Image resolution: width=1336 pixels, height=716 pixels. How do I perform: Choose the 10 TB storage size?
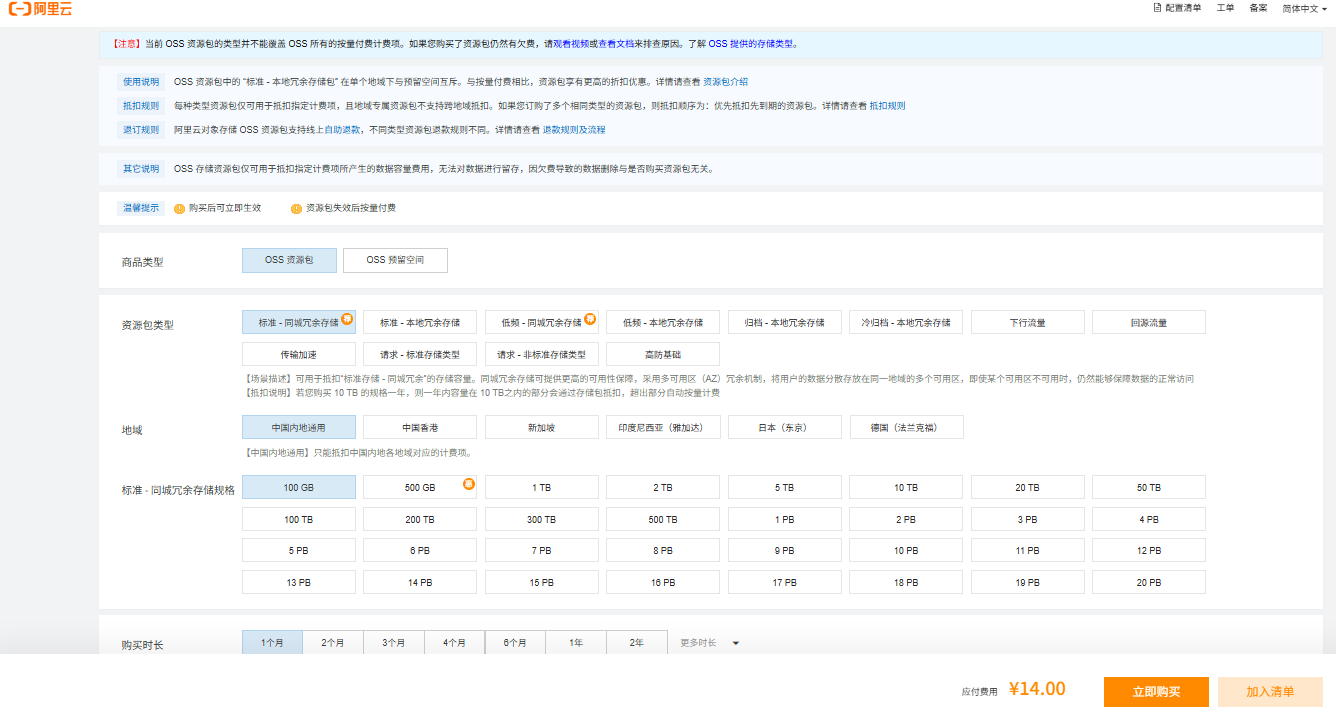[906, 487]
